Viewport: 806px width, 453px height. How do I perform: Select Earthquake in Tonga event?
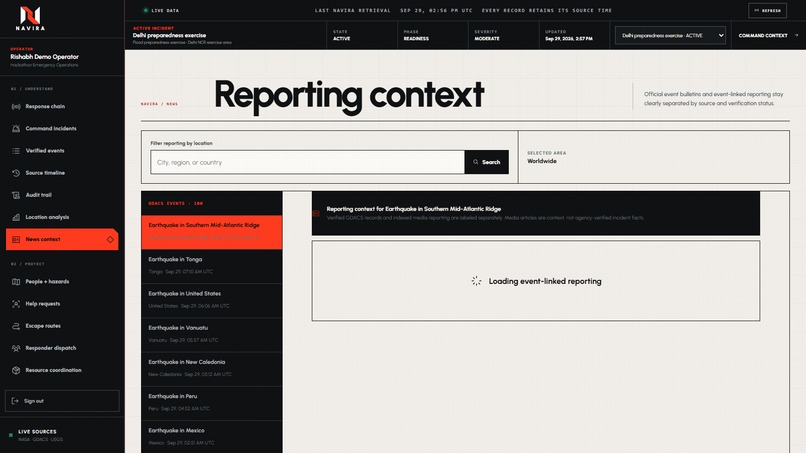point(212,266)
